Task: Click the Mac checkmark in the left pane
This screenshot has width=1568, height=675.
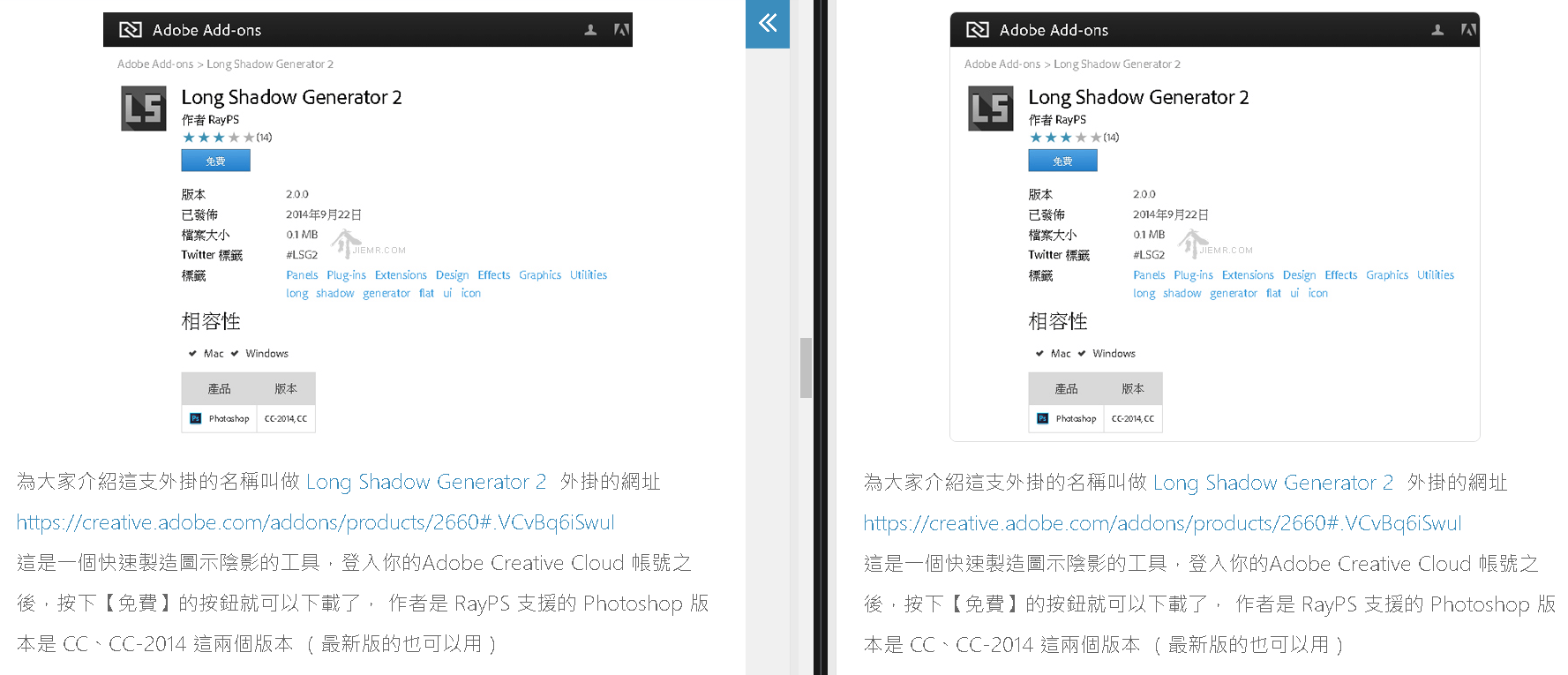Action: (192, 354)
